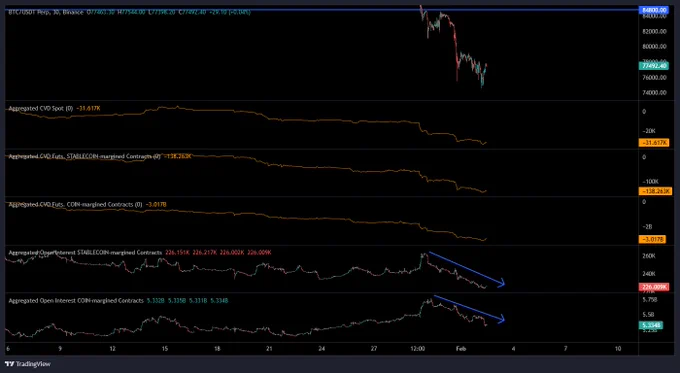Click the orange -31.617K scale tag
The image size is (680, 373).
654,143
